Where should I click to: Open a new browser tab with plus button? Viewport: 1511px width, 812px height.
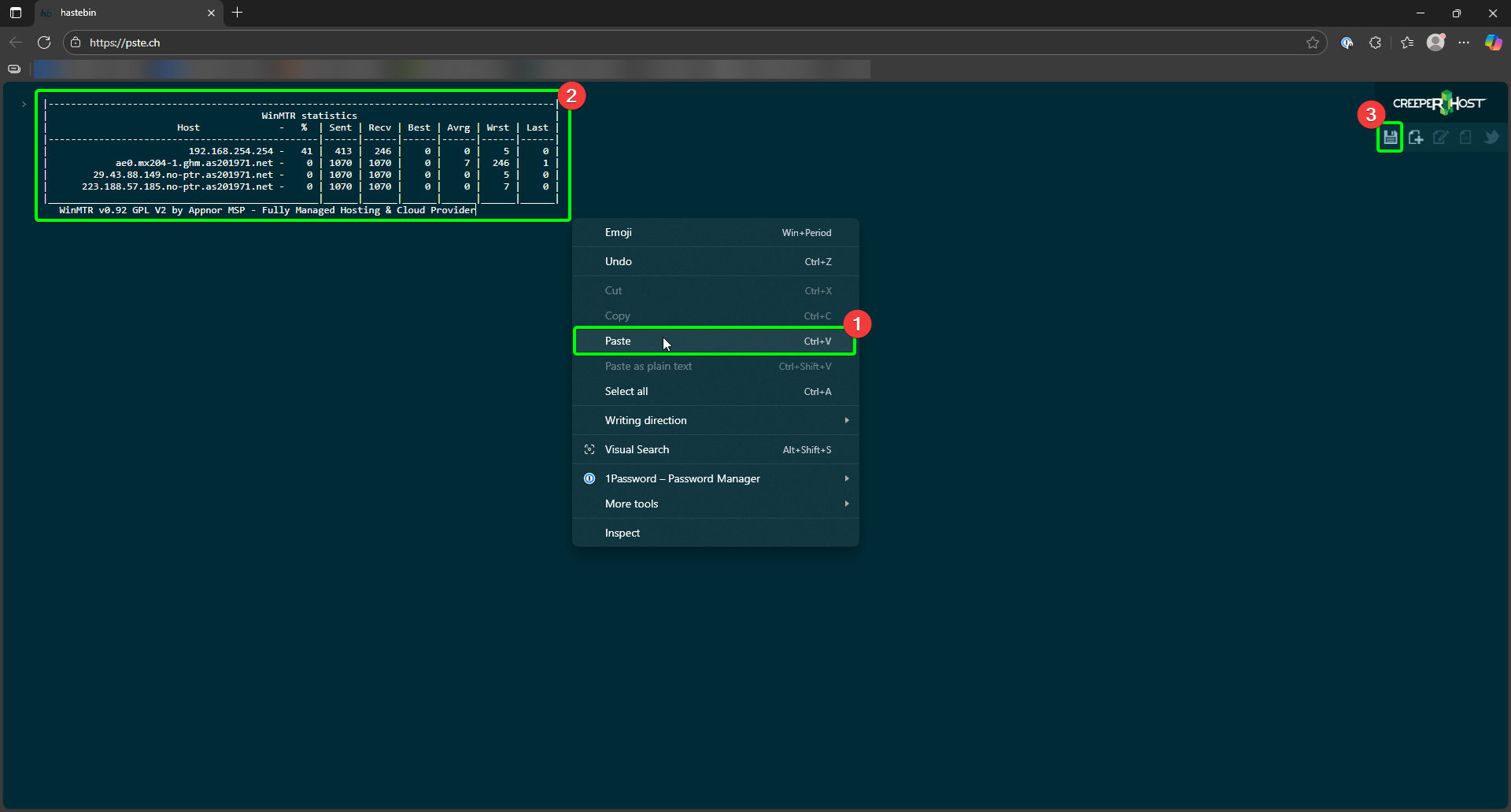pyautogui.click(x=238, y=13)
